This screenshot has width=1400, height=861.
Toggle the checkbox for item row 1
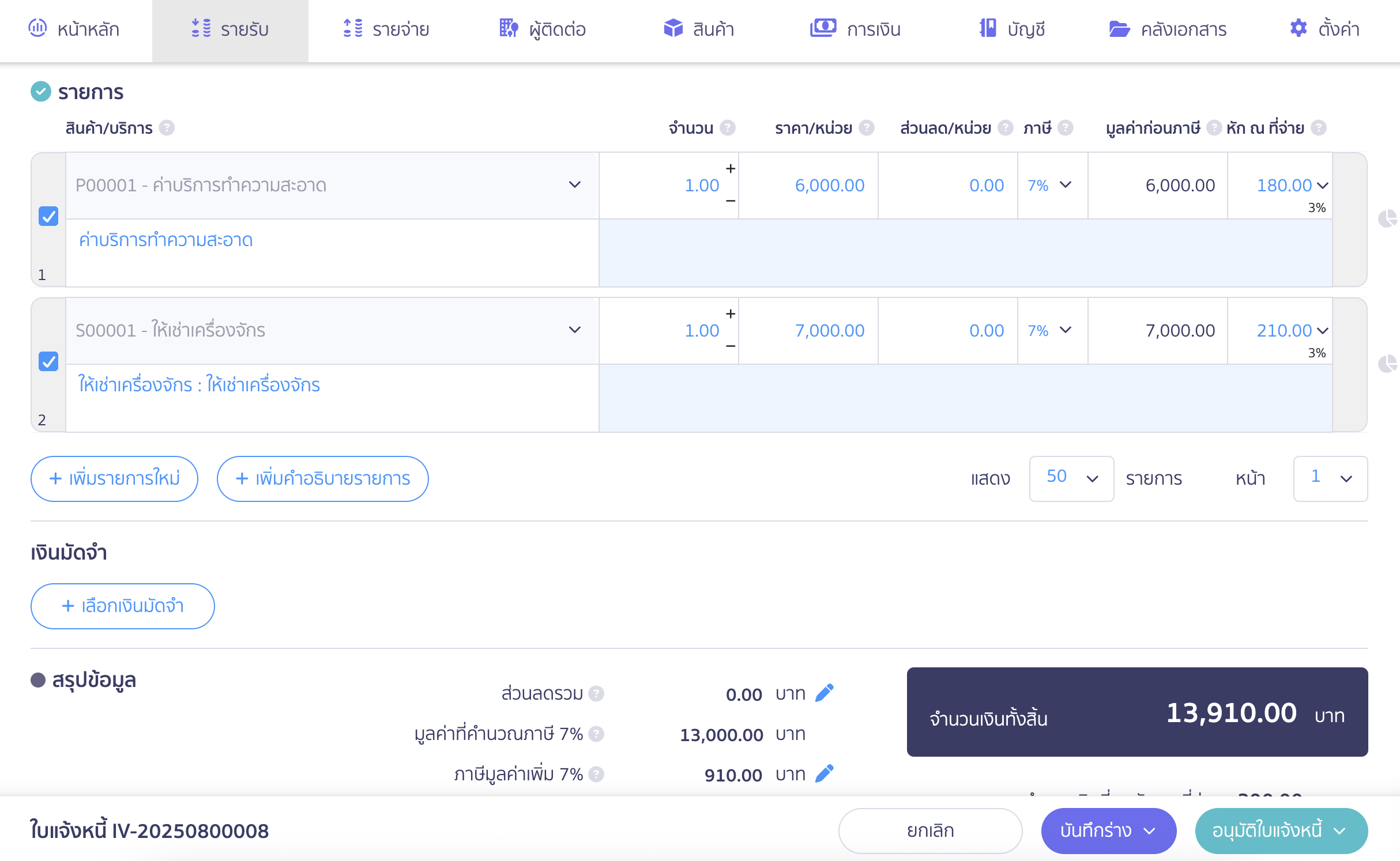pyautogui.click(x=48, y=216)
